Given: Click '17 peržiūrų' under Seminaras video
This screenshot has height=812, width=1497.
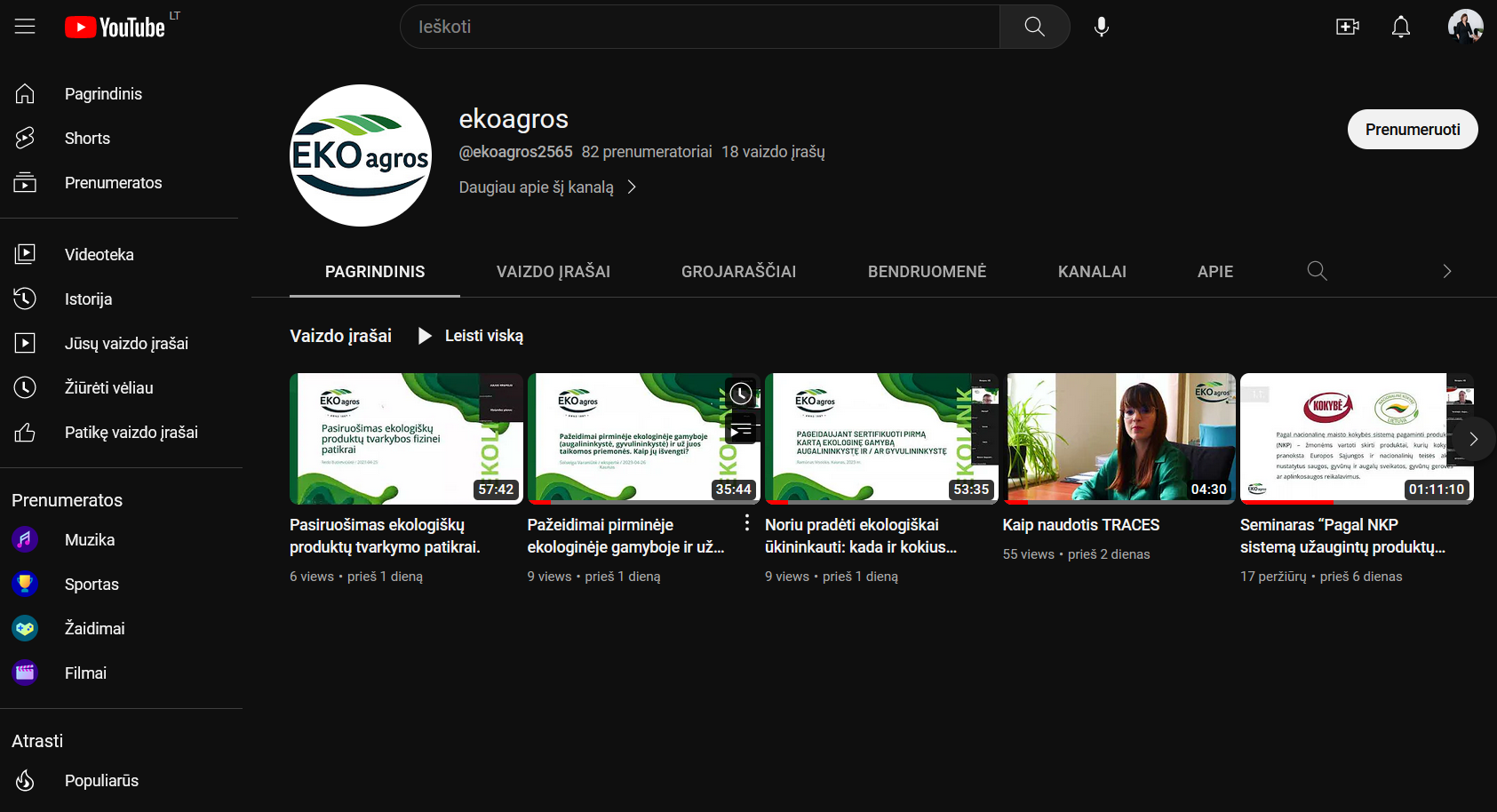Looking at the screenshot, I should click(1273, 577).
